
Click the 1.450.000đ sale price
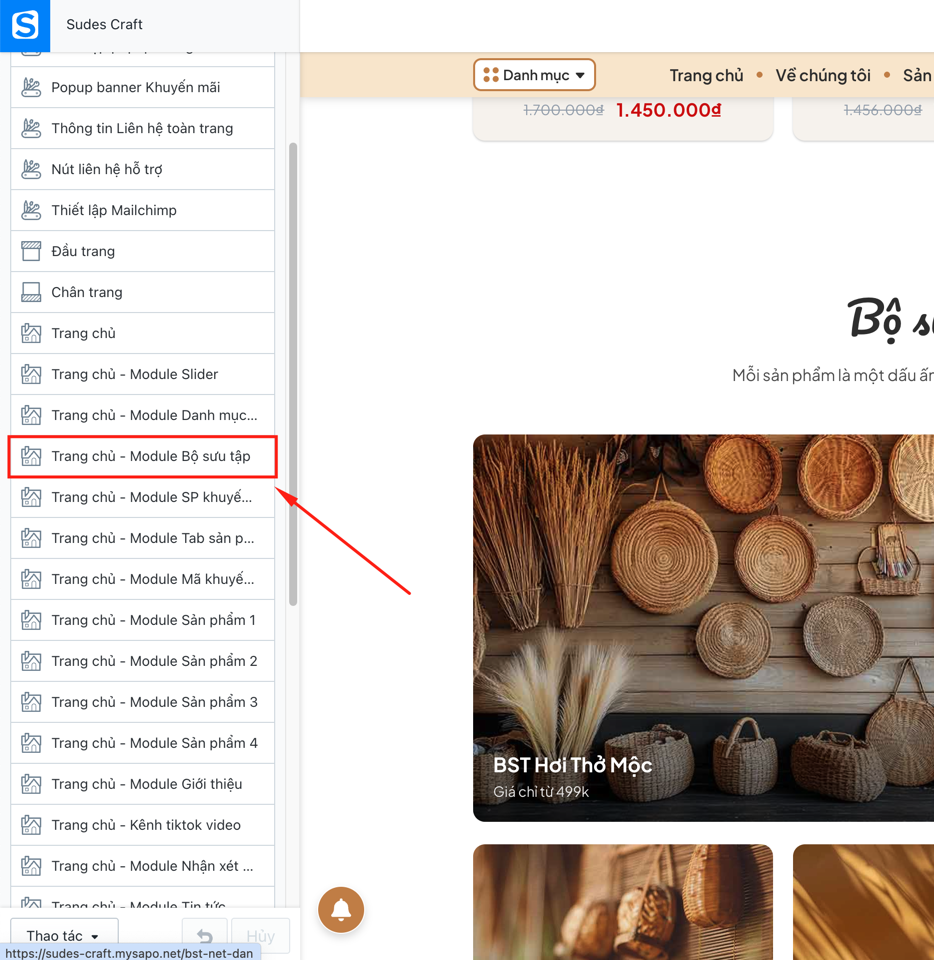click(668, 110)
